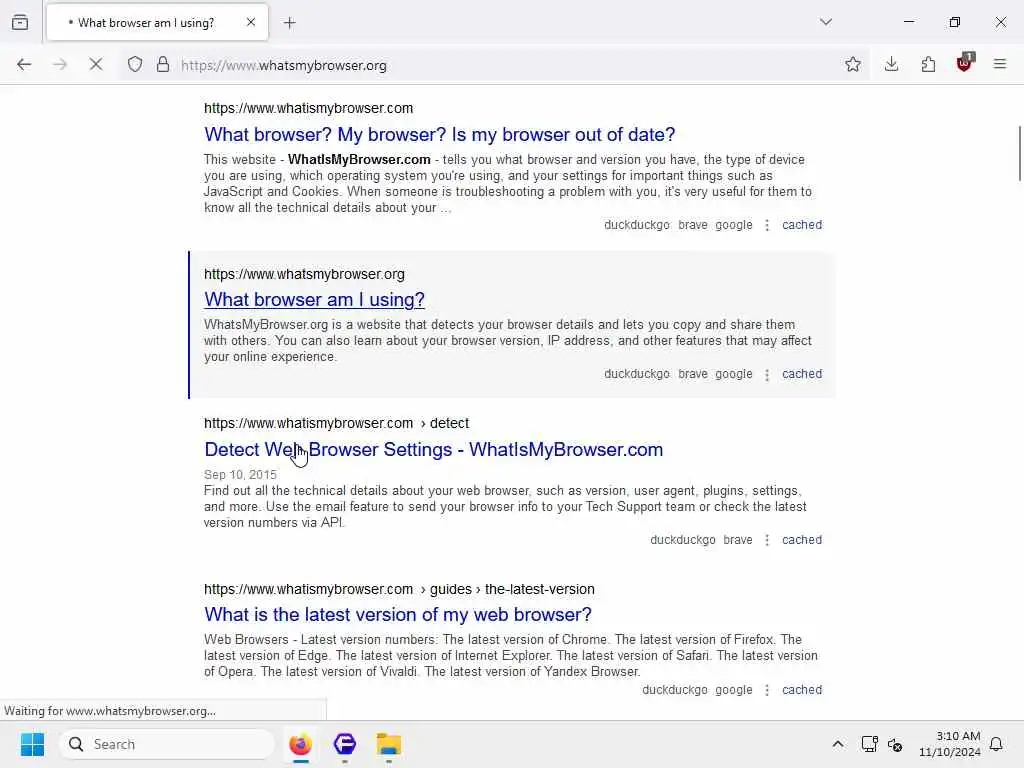Bookmark this page with star icon
1024x768 pixels.
tap(853, 64)
